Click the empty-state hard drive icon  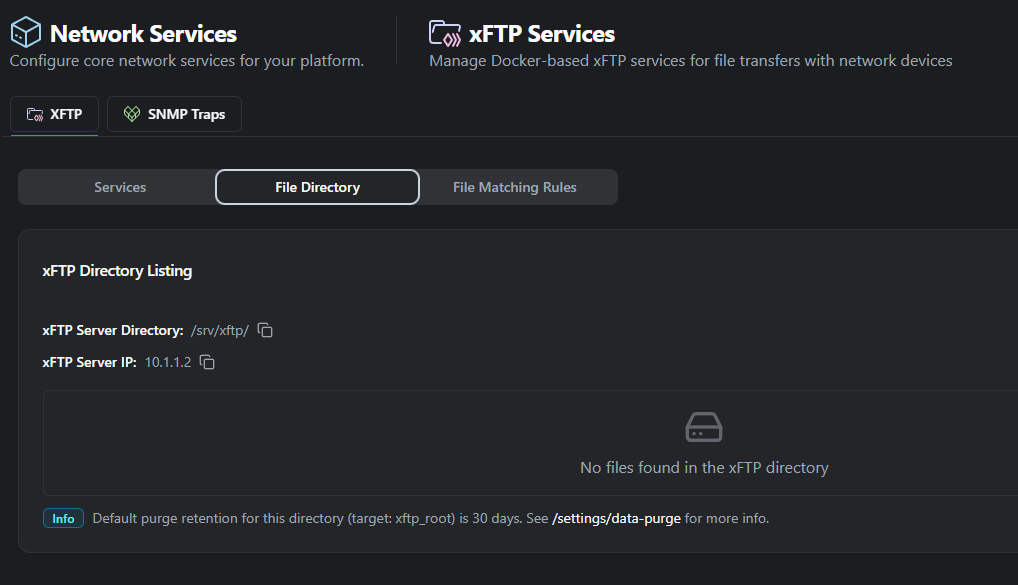pyautogui.click(x=703, y=427)
